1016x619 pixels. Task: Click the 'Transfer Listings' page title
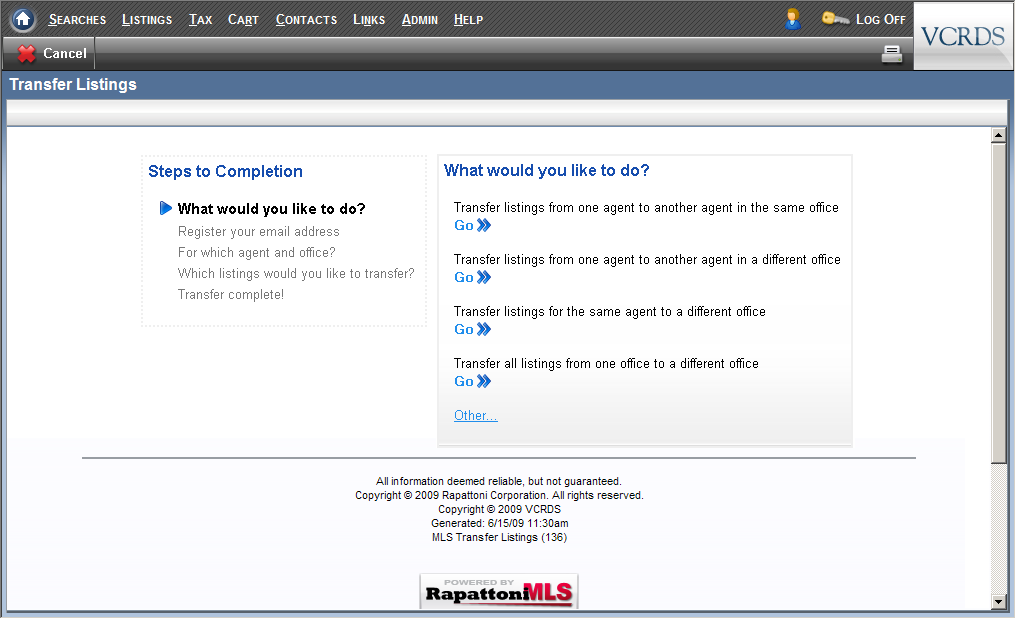pos(73,85)
